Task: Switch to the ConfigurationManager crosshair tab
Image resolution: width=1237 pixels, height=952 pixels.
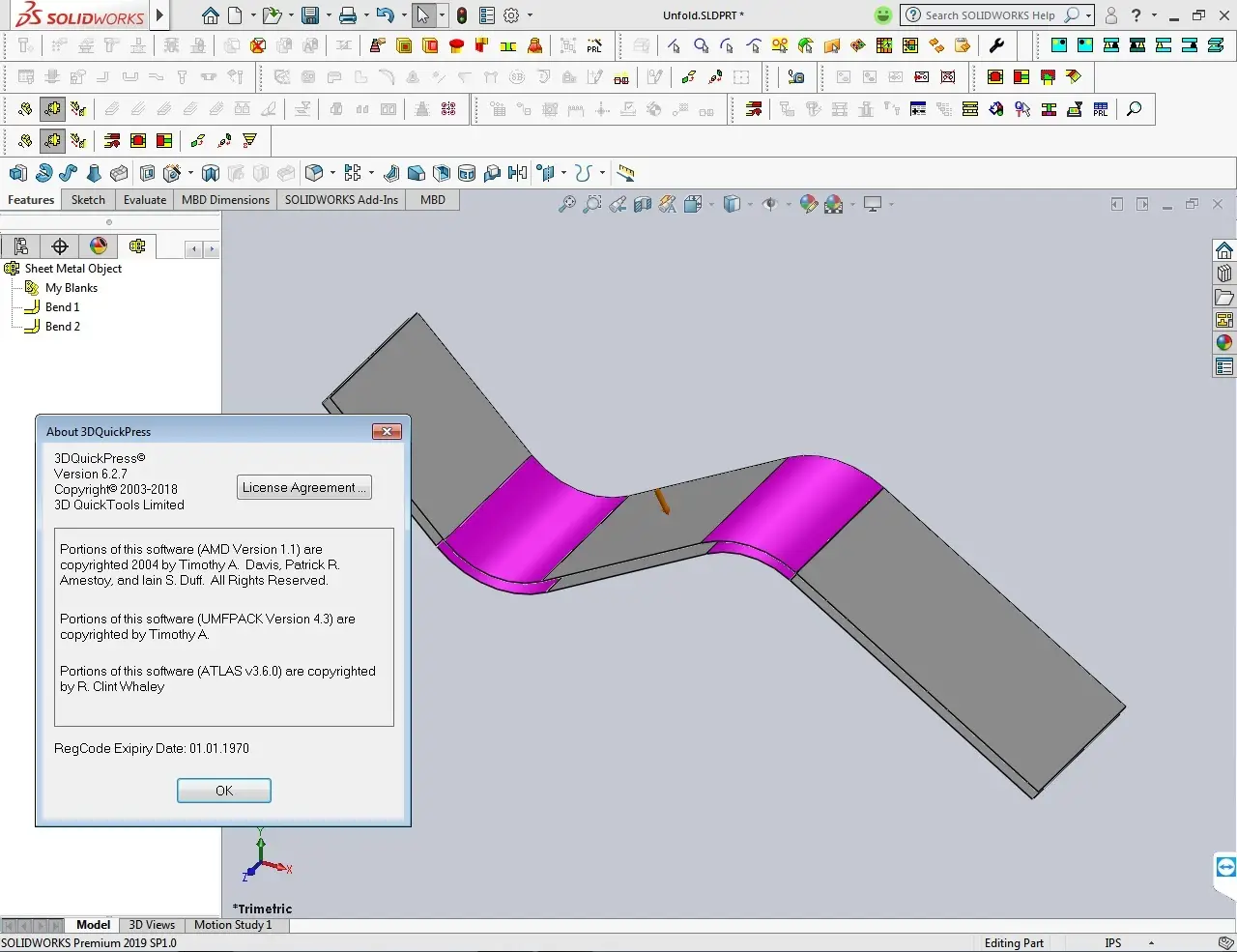Action: click(x=60, y=246)
